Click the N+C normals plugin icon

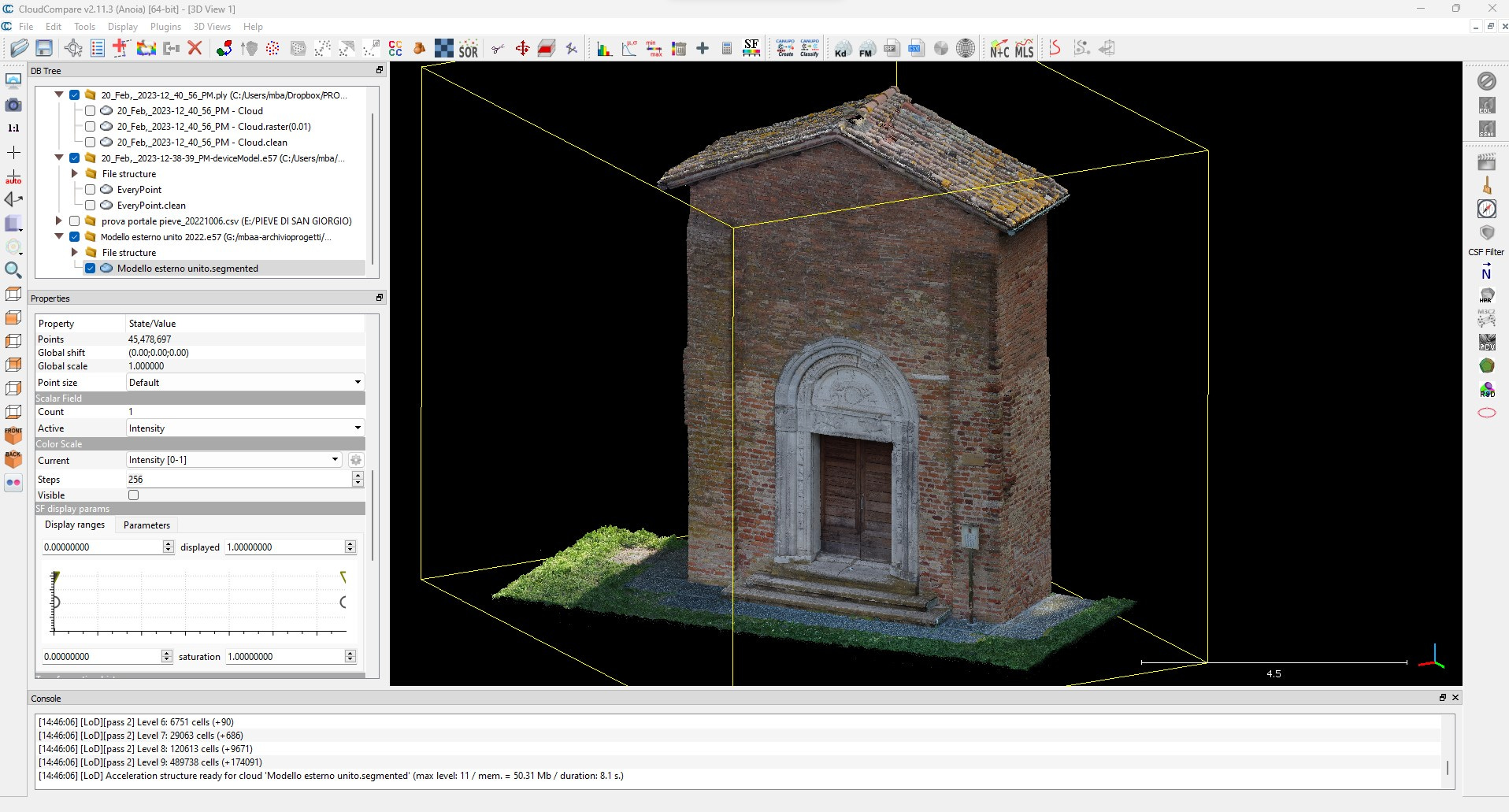pos(999,49)
